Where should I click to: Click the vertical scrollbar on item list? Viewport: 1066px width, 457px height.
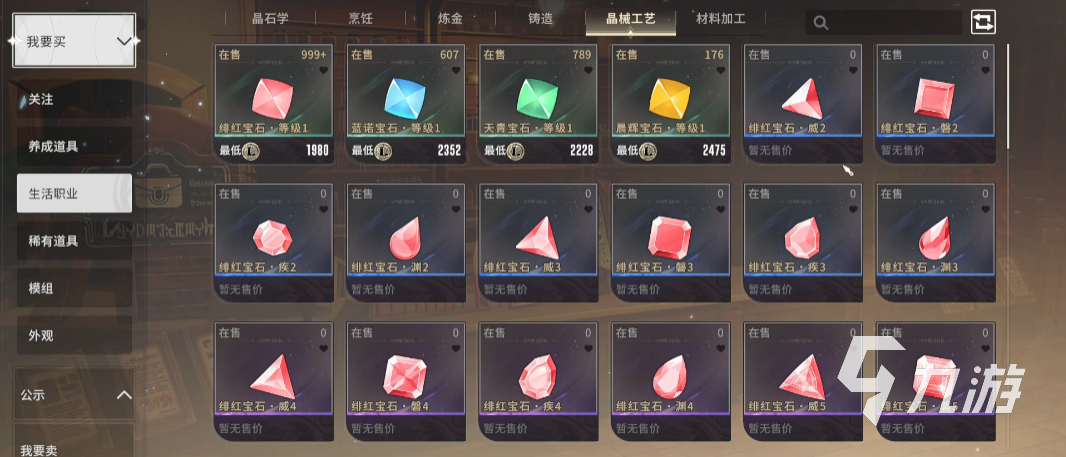click(1008, 95)
